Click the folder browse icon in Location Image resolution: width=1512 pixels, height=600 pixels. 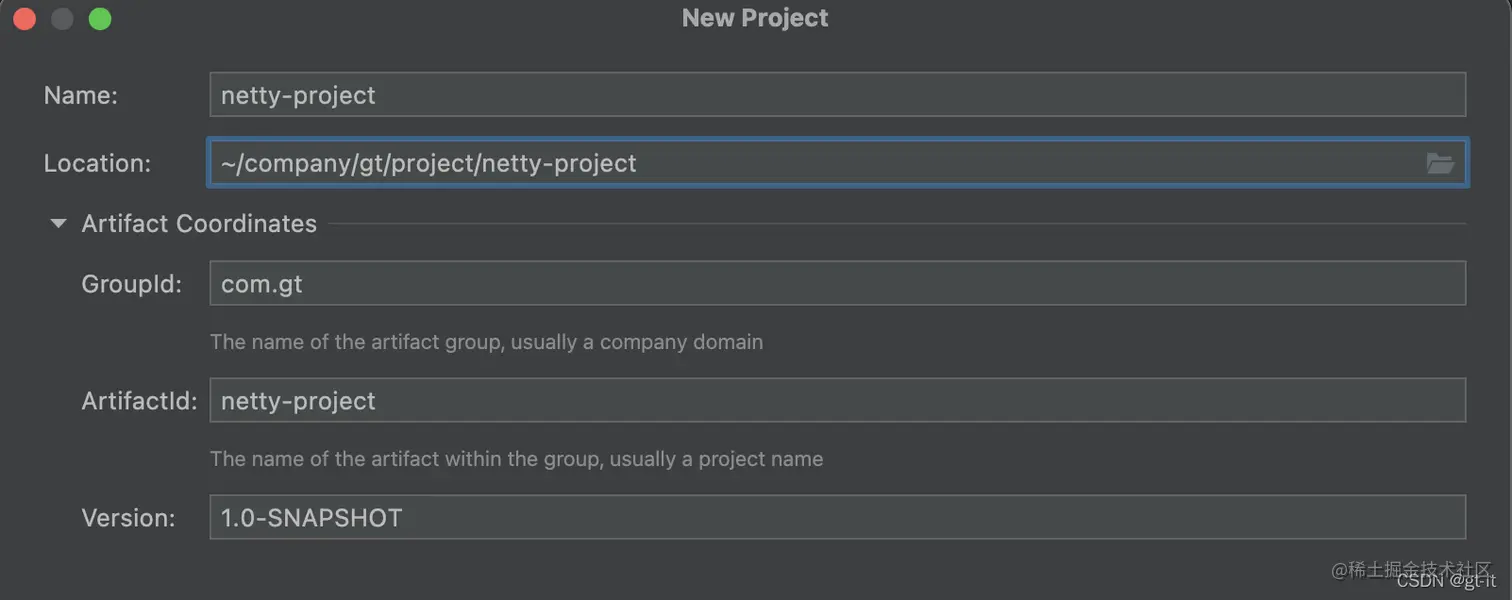pos(1440,163)
